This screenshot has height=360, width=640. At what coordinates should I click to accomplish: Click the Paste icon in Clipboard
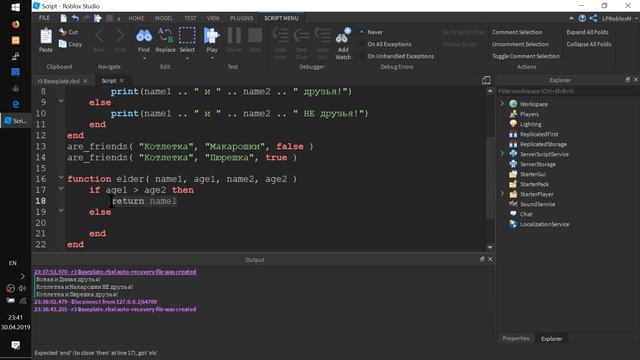pyautogui.click(x=46, y=36)
